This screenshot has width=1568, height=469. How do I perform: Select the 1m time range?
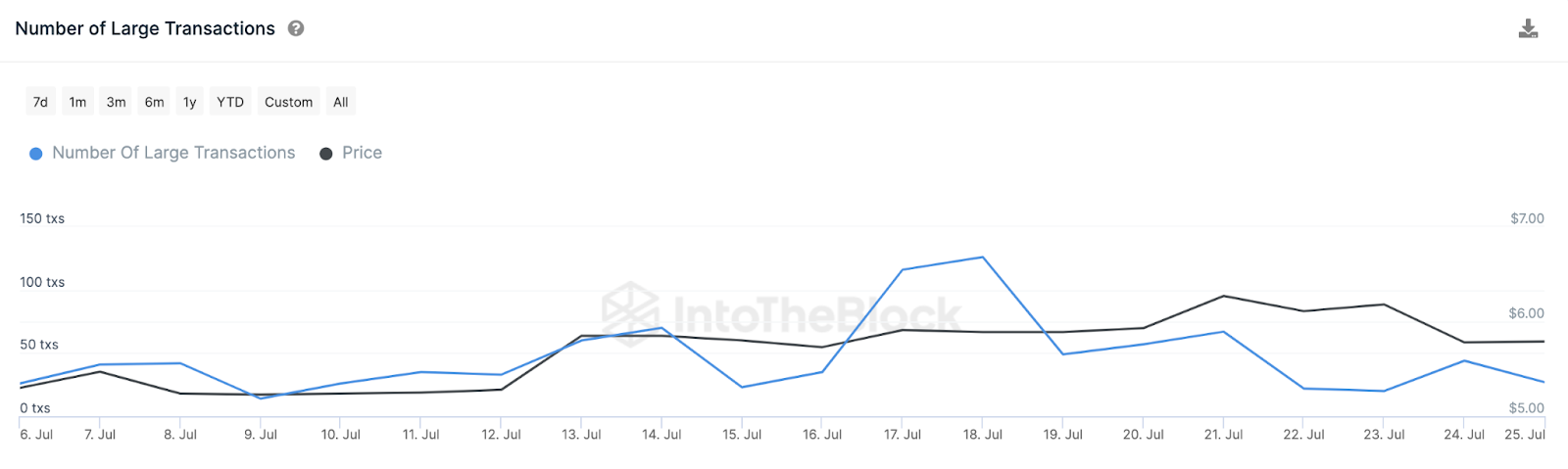click(77, 102)
